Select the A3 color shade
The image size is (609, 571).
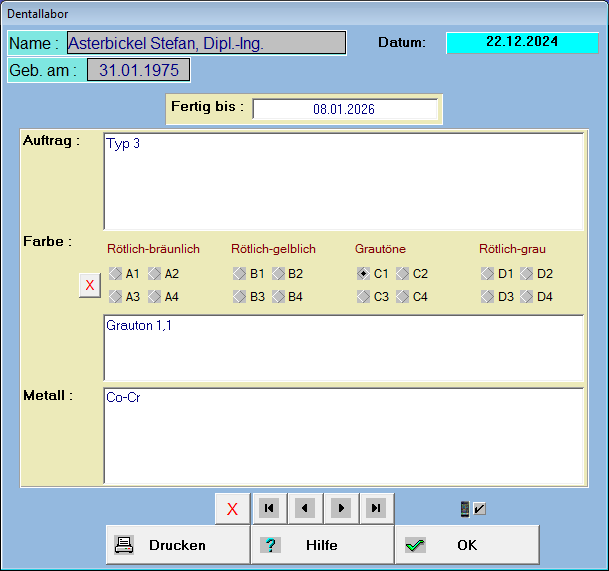point(116,296)
